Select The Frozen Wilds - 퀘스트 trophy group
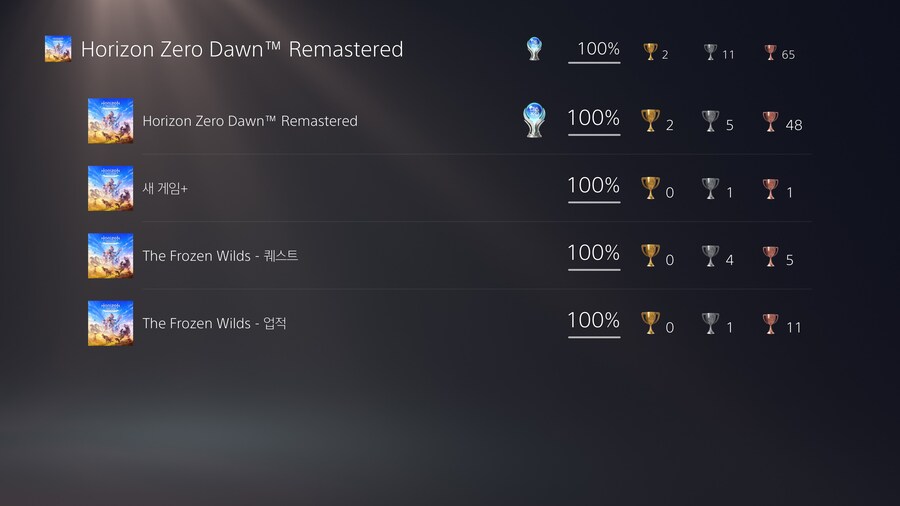900x506 pixels. click(220, 256)
